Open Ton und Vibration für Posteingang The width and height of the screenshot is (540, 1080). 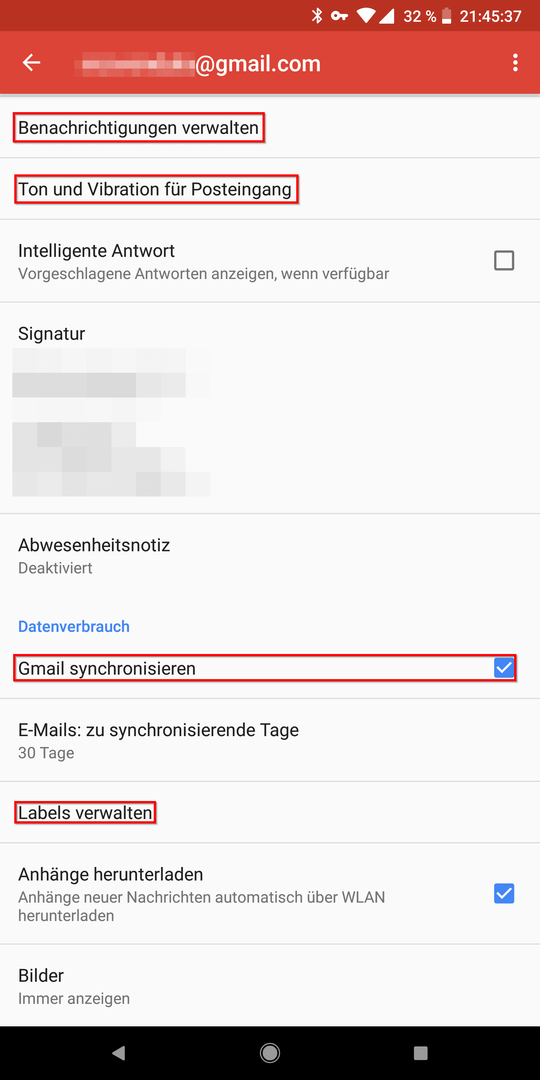(x=270, y=189)
